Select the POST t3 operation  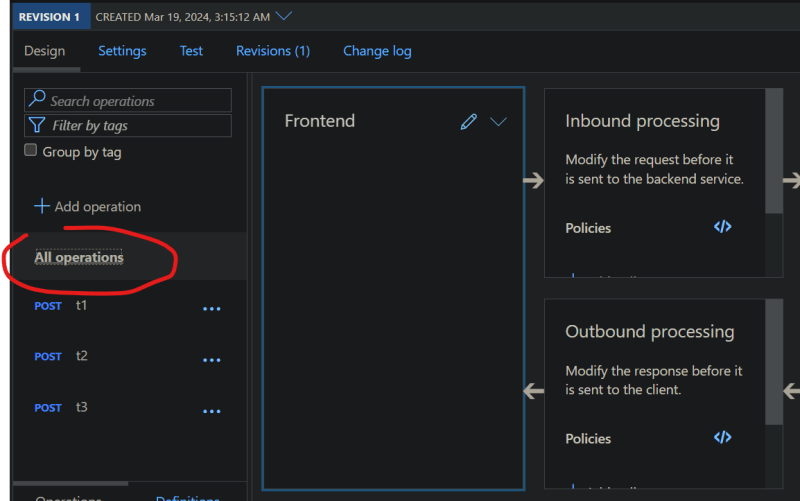point(128,408)
